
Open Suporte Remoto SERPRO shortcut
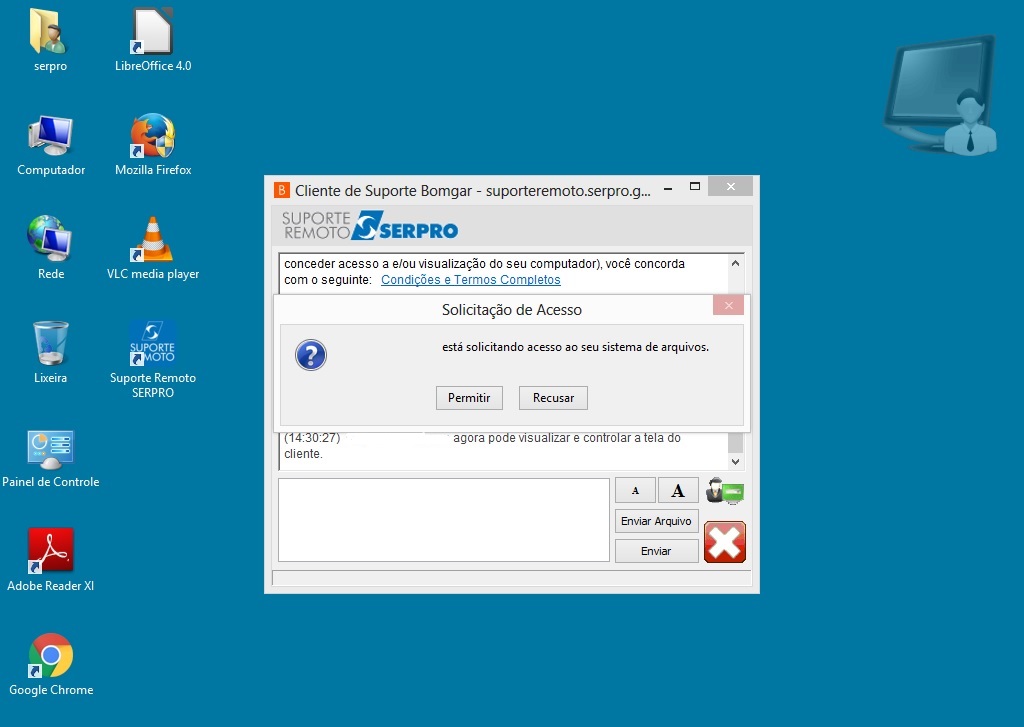(153, 344)
